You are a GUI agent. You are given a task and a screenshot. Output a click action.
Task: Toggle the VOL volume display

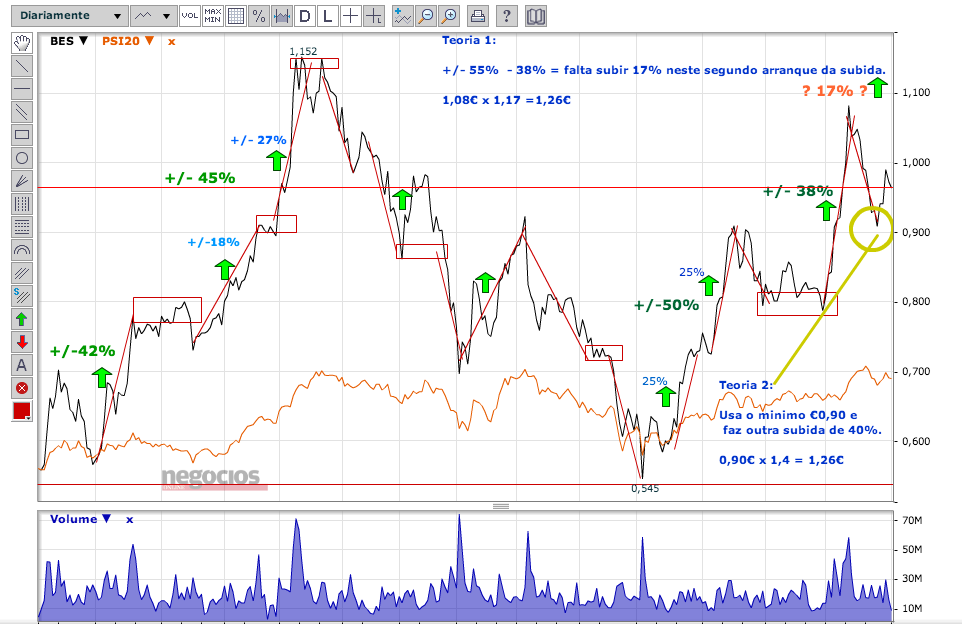[190, 16]
